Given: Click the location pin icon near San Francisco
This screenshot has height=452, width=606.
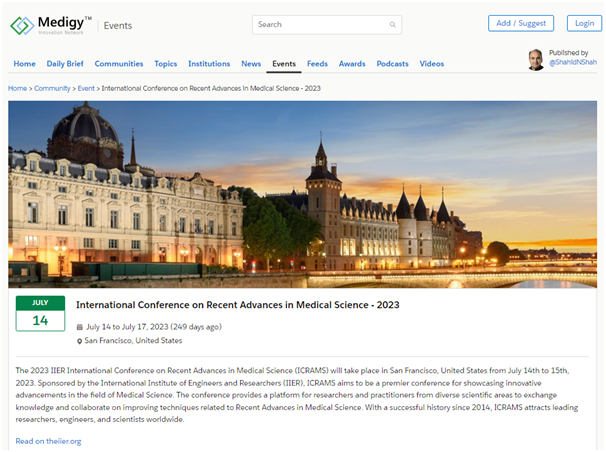Looking at the screenshot, I should pyautogui.click(x=80, y=341).
